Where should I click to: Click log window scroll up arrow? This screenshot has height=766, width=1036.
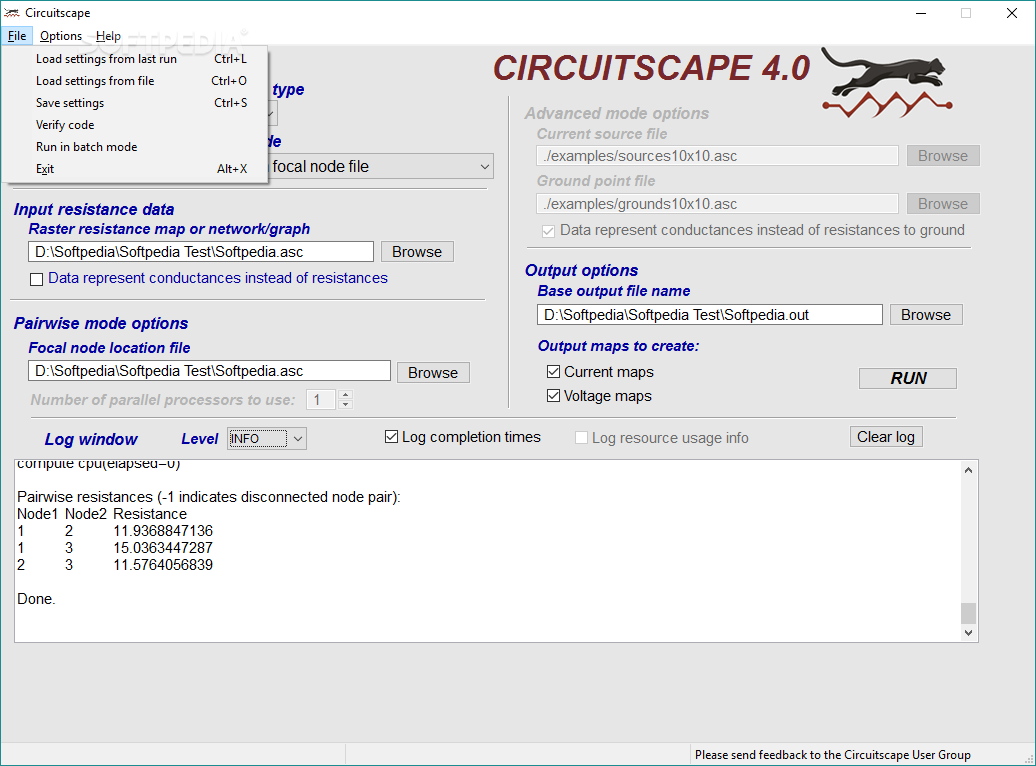click(968, 470)
